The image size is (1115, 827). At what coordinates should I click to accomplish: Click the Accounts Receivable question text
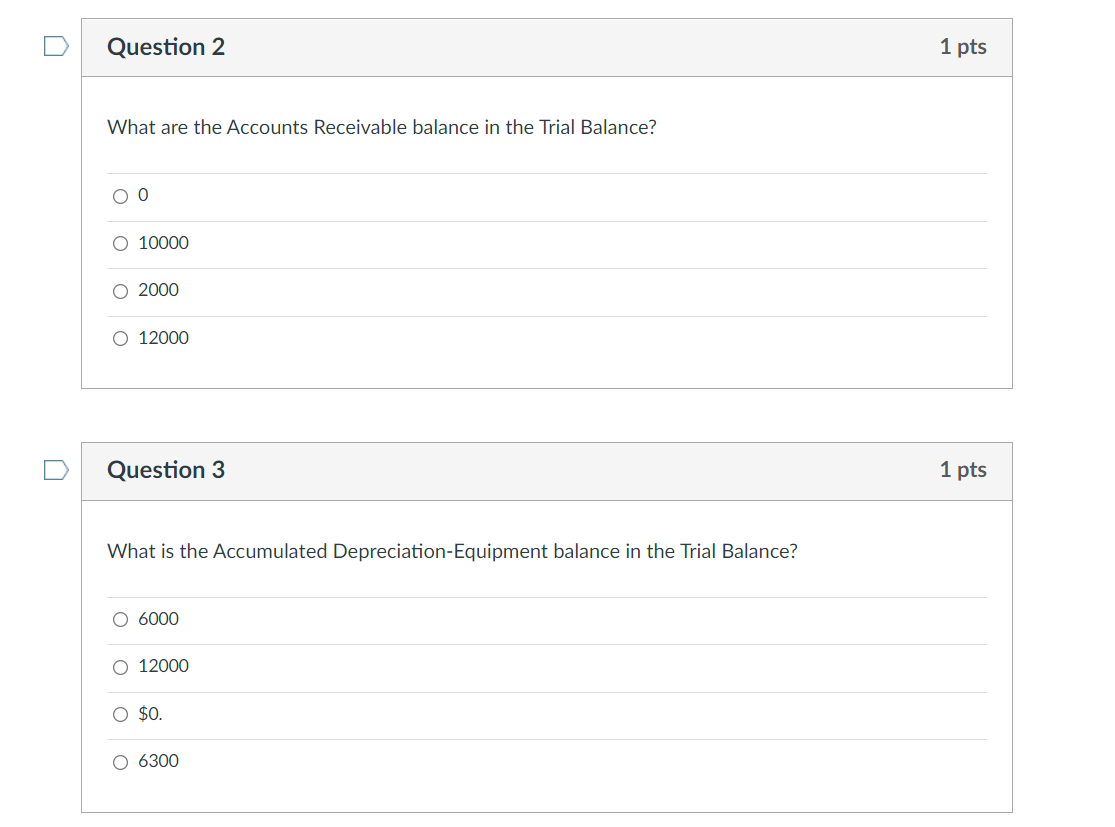pyautogui.click(x=381, y=128)
